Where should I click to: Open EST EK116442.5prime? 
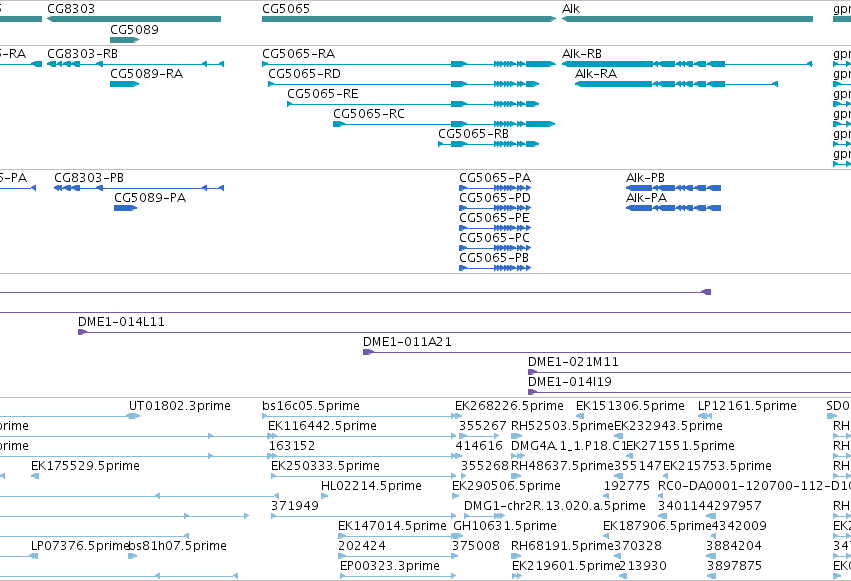click(322, 426)
